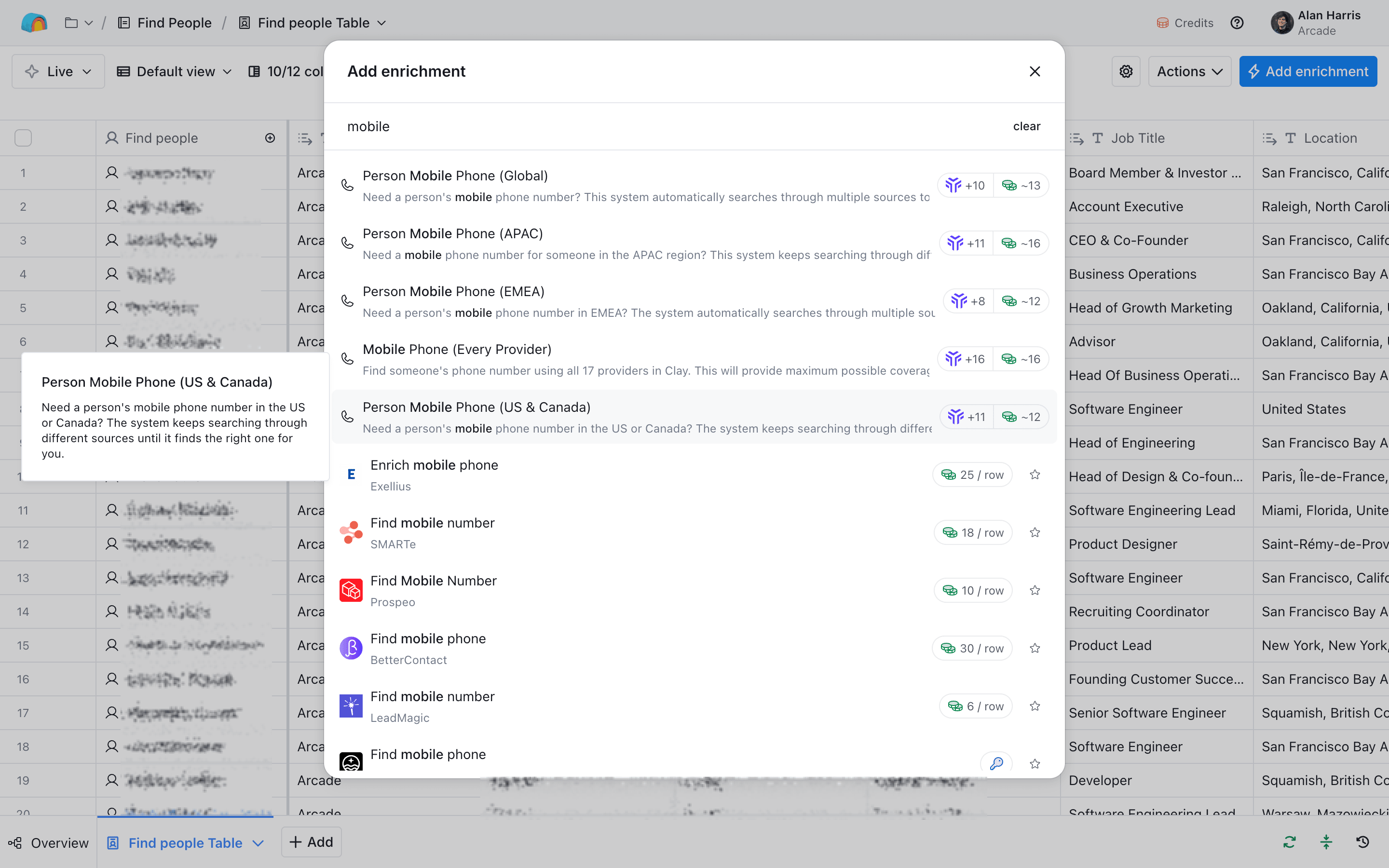Image resolution: width=1389 pixels, height=868 pixels.
Task: Open the 10/12 columns selector
Action: point(286,71)
